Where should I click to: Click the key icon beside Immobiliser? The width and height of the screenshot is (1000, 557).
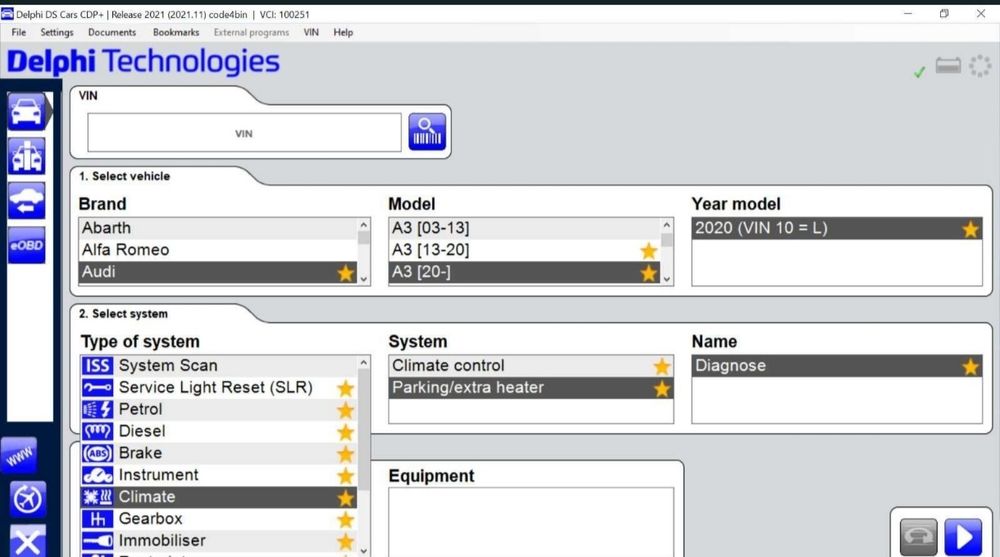click(98, 540)
